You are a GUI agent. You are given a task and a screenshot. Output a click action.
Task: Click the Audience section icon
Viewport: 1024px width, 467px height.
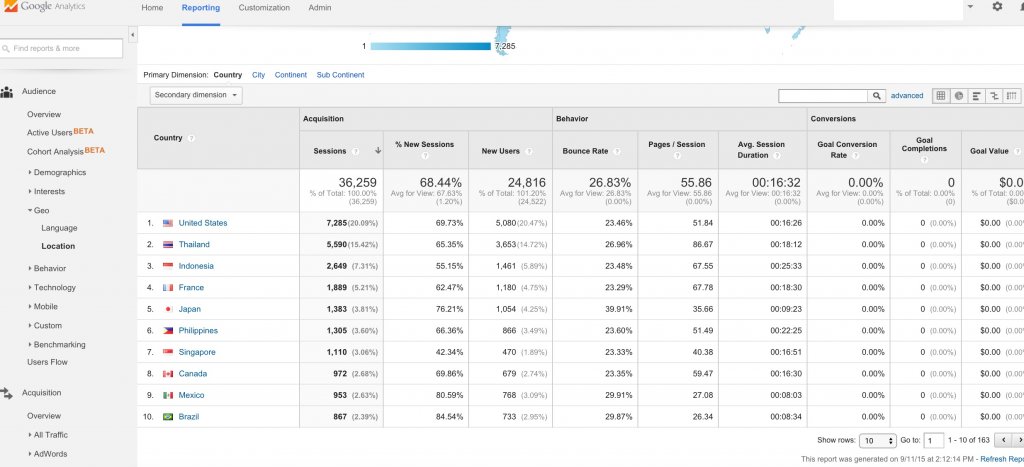tap(7, 92)
